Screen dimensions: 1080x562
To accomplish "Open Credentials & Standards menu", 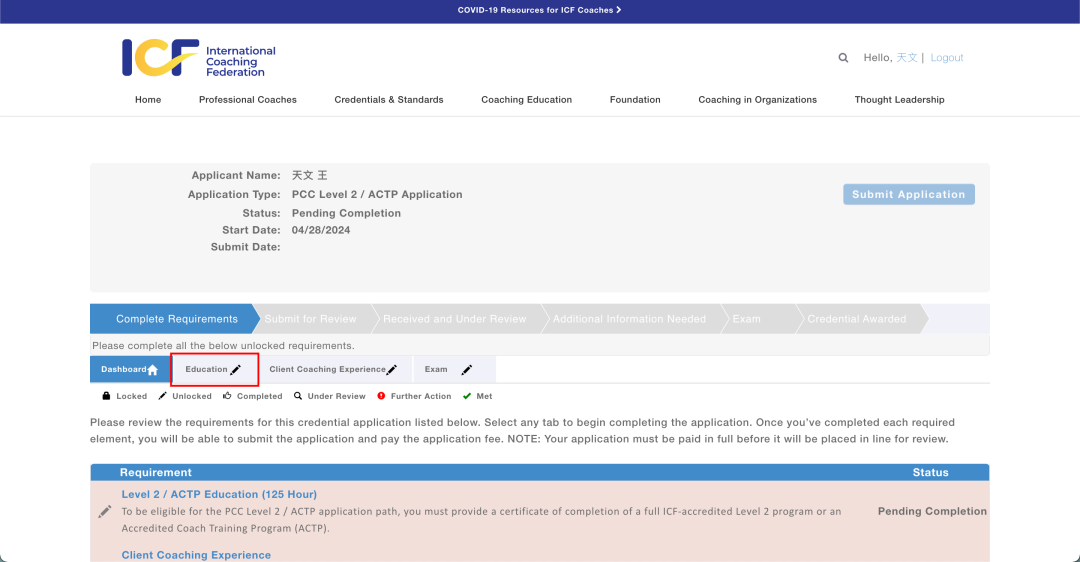I will pyautogui.click(x=388, y=100).
